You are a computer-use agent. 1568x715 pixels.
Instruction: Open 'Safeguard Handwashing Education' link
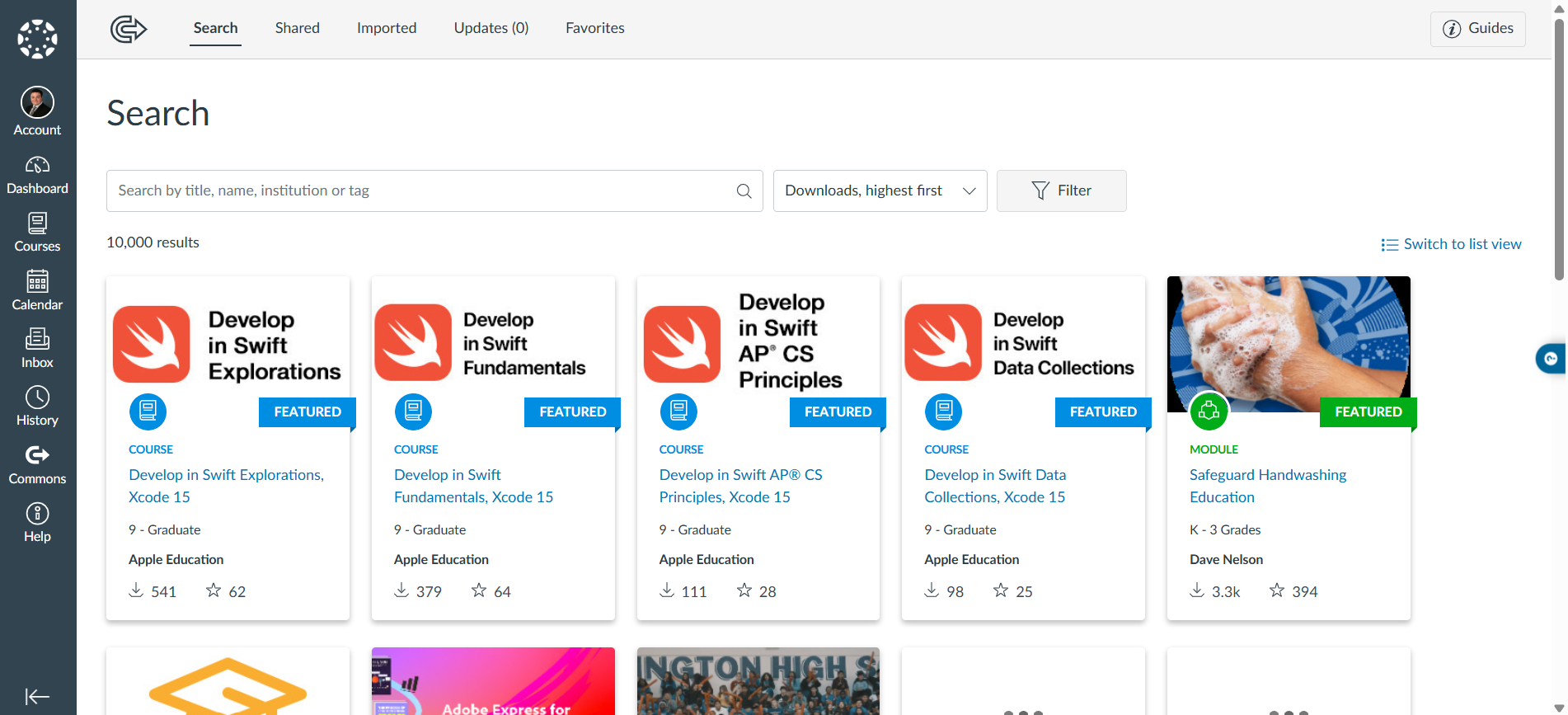(x=1268, y=486)
